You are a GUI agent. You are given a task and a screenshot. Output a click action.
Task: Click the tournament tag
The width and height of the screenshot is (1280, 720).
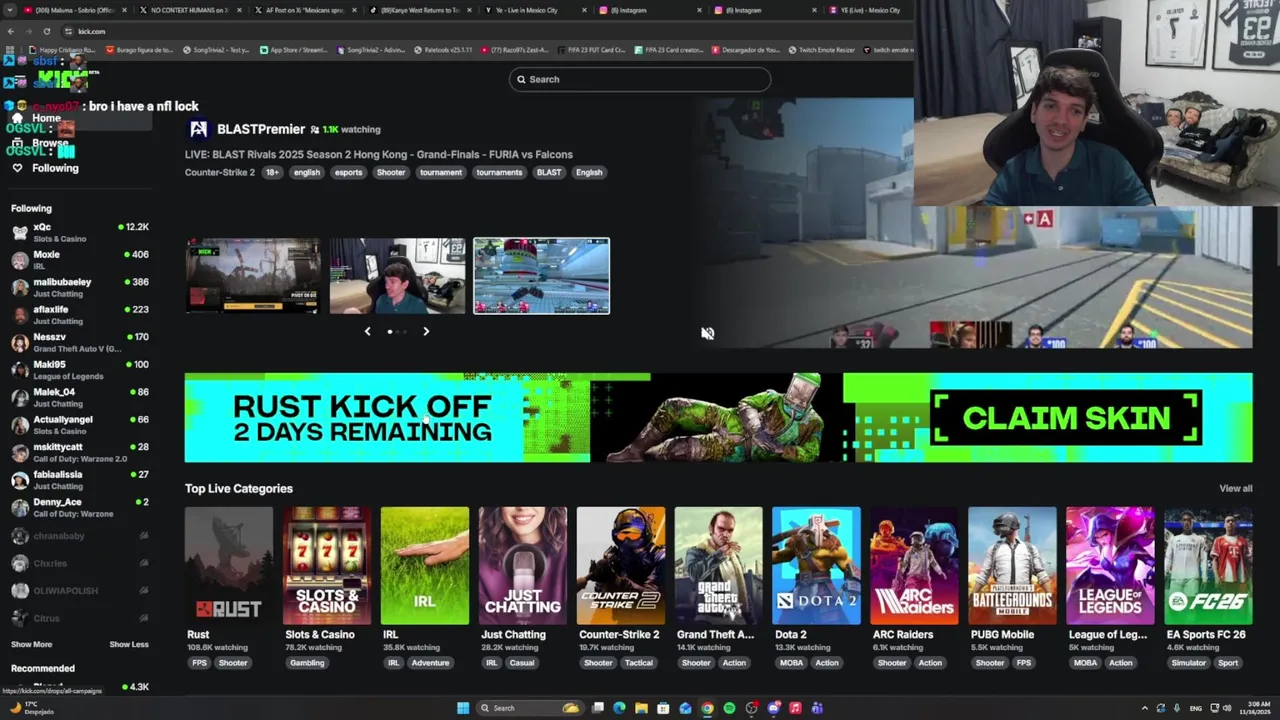tap(441, 172)
